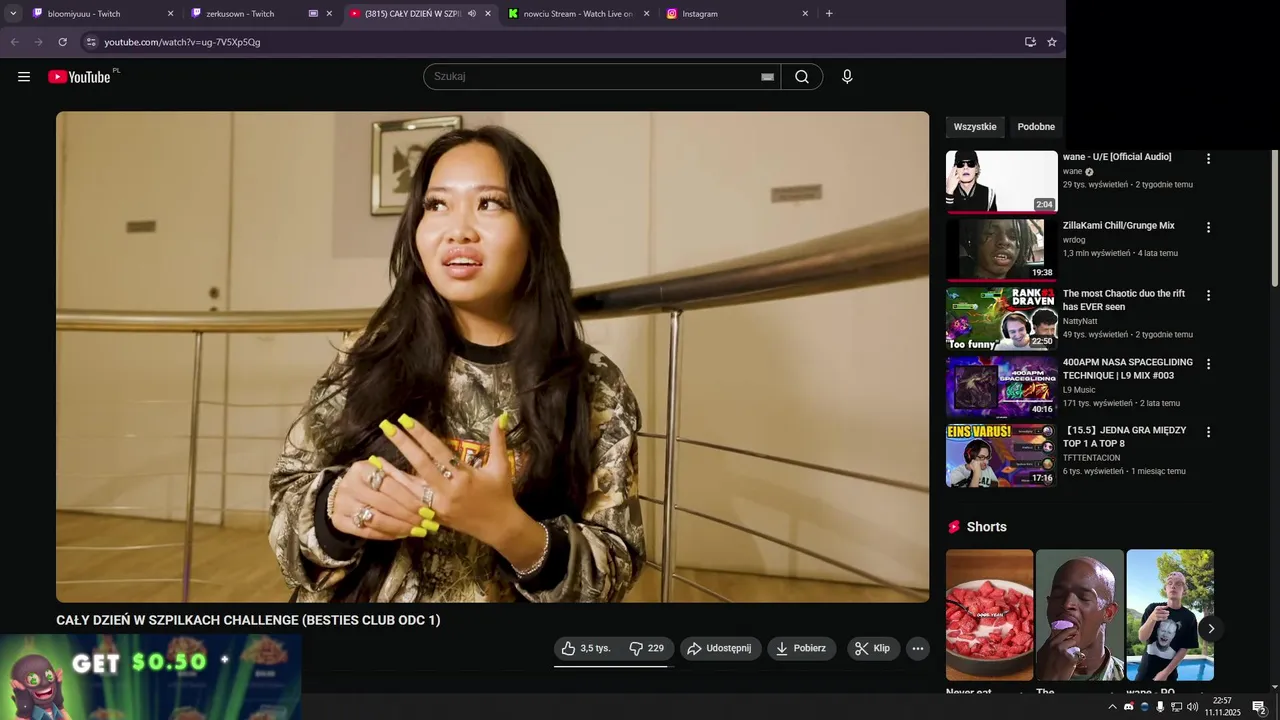The height and width of the screenshot is (720, 1280).
Task: Bookmark this page with star icon
Action: (1052, 42)
